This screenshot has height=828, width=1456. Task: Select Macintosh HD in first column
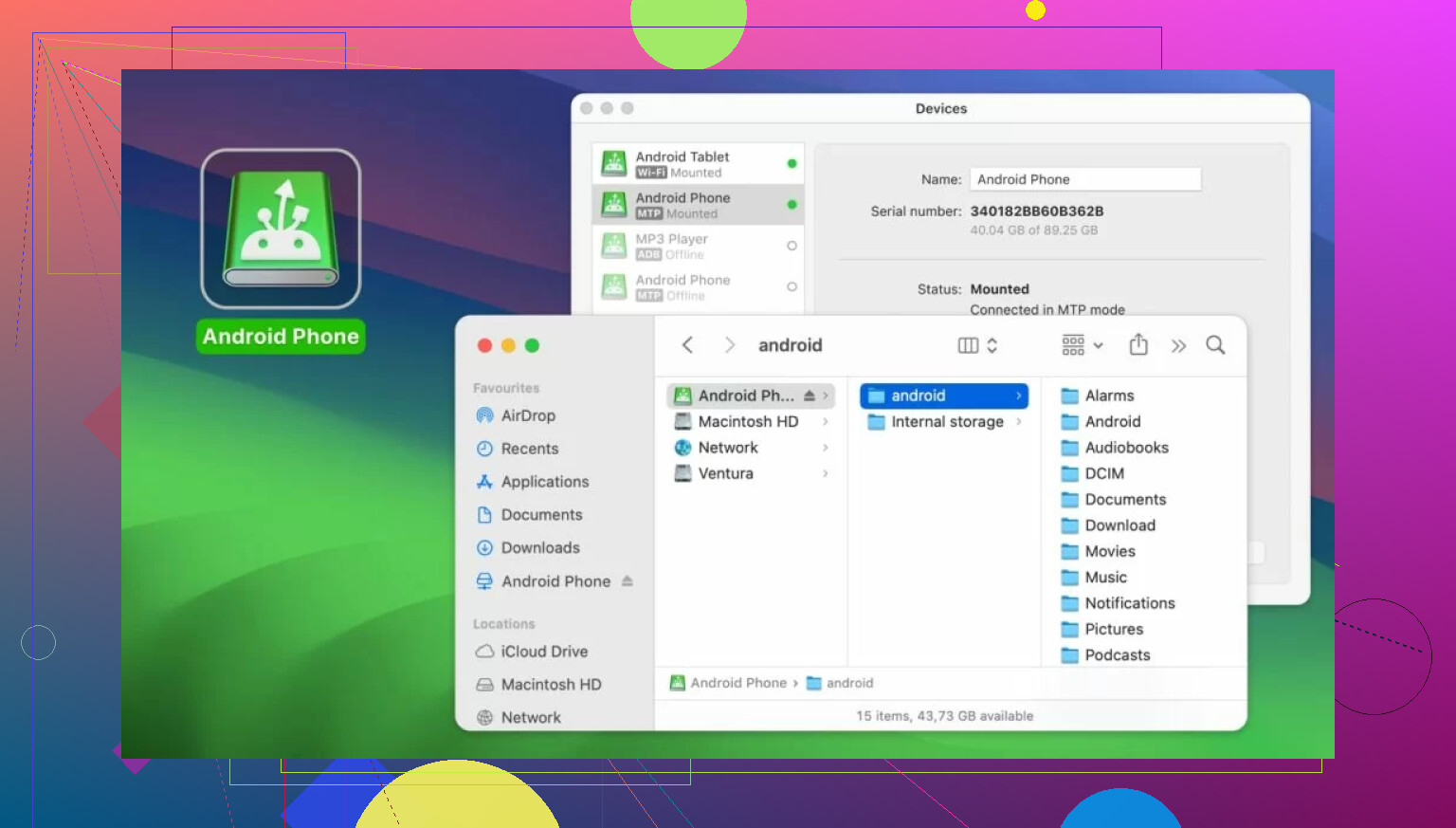[x=737, y=421]
